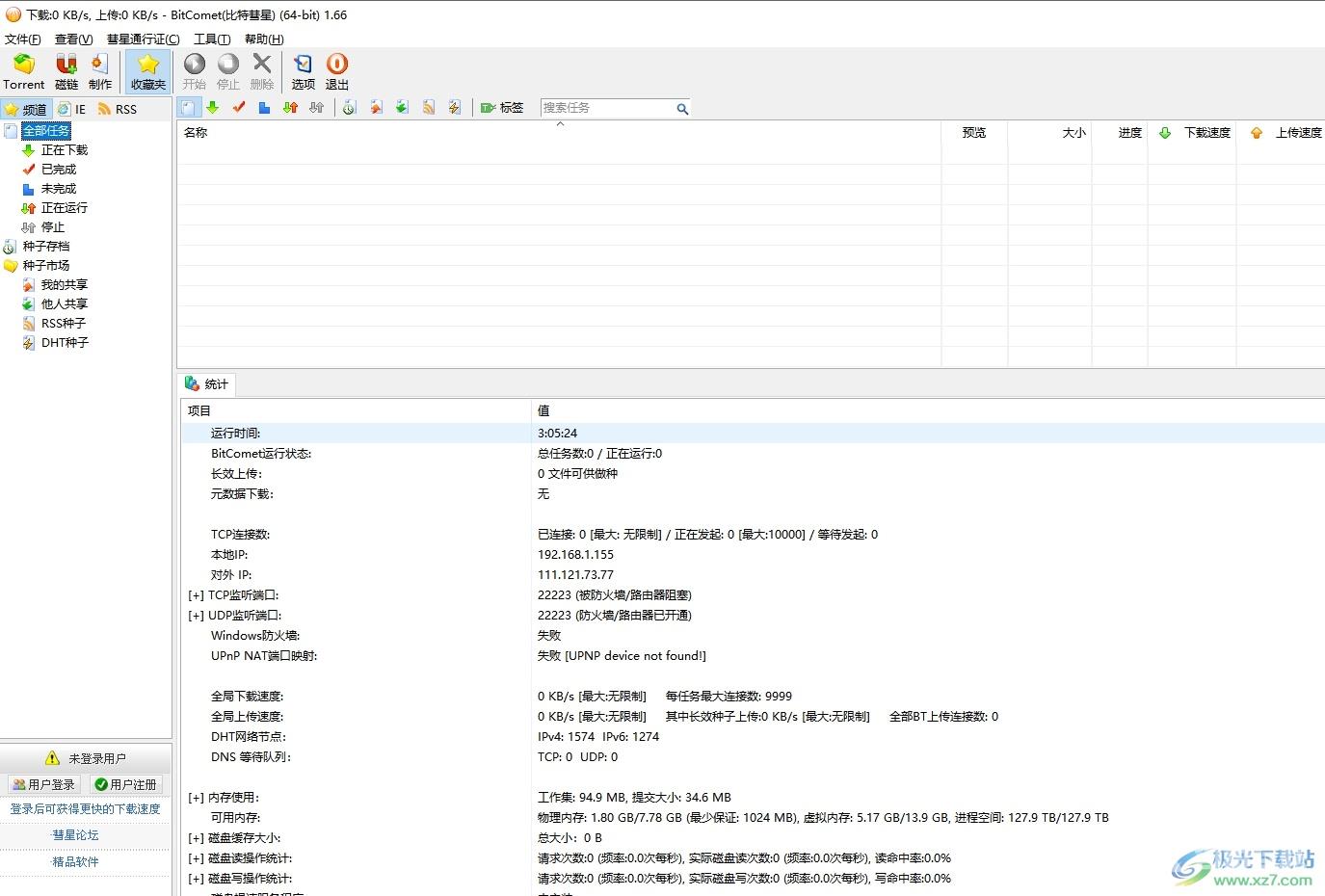Select RSS种子 in the sidebar tree
This screenshot has height=896, width=1325.
pos(64,324)
